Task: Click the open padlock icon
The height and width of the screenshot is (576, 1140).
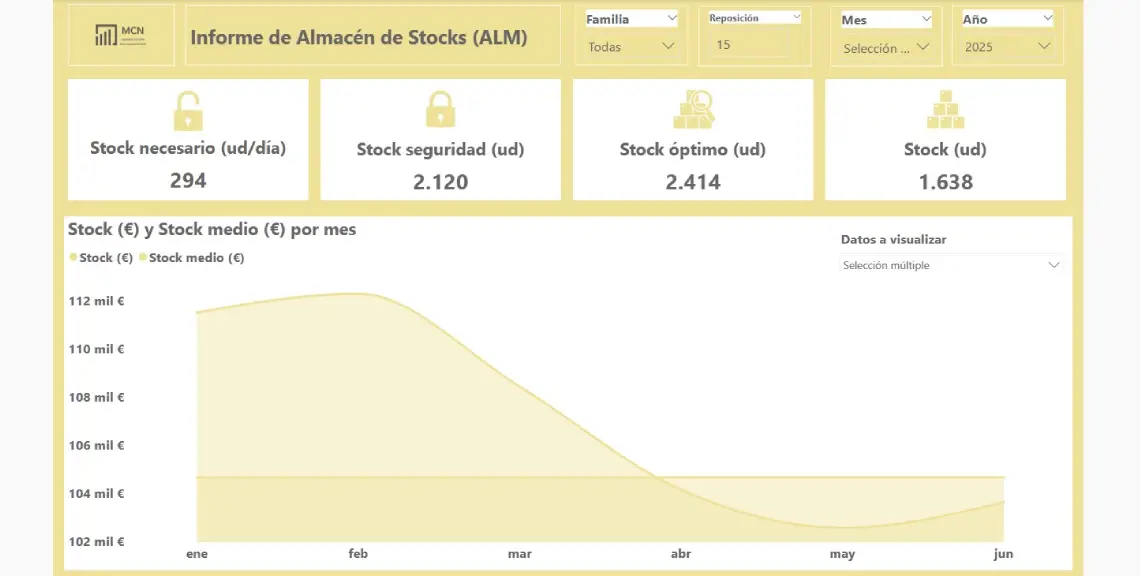Action: (x=188, y=110)
